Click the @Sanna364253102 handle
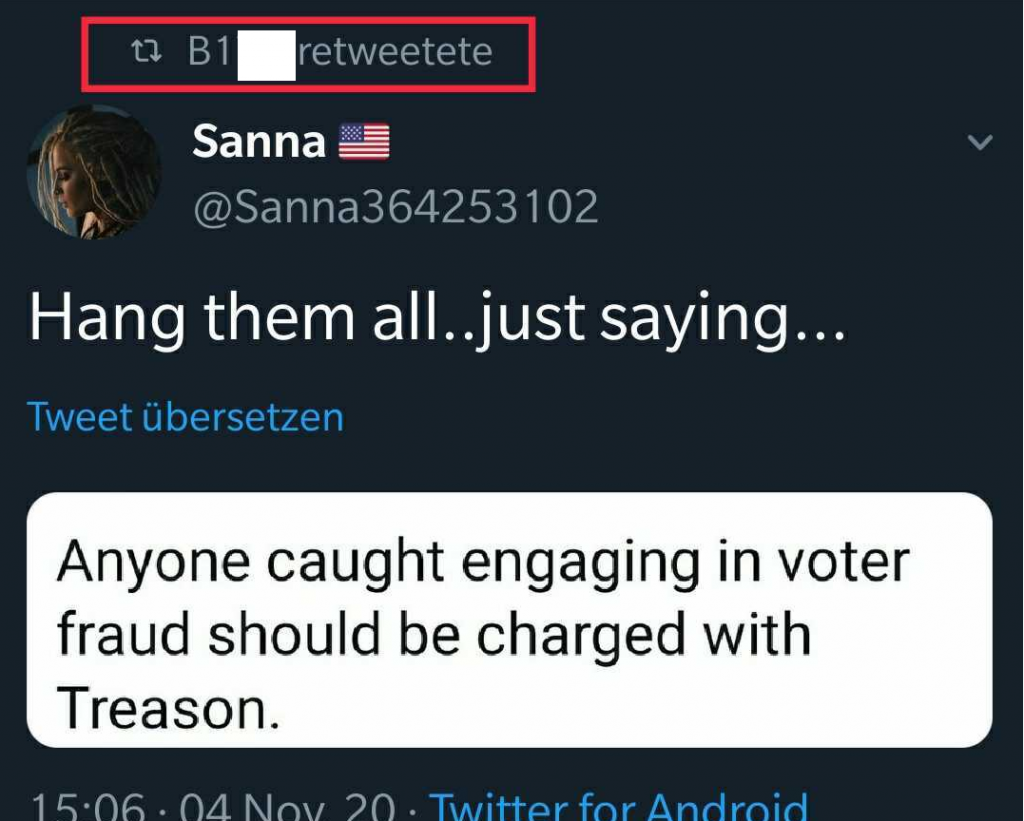This screenshot has height=821, width=1024. (395, 207)
